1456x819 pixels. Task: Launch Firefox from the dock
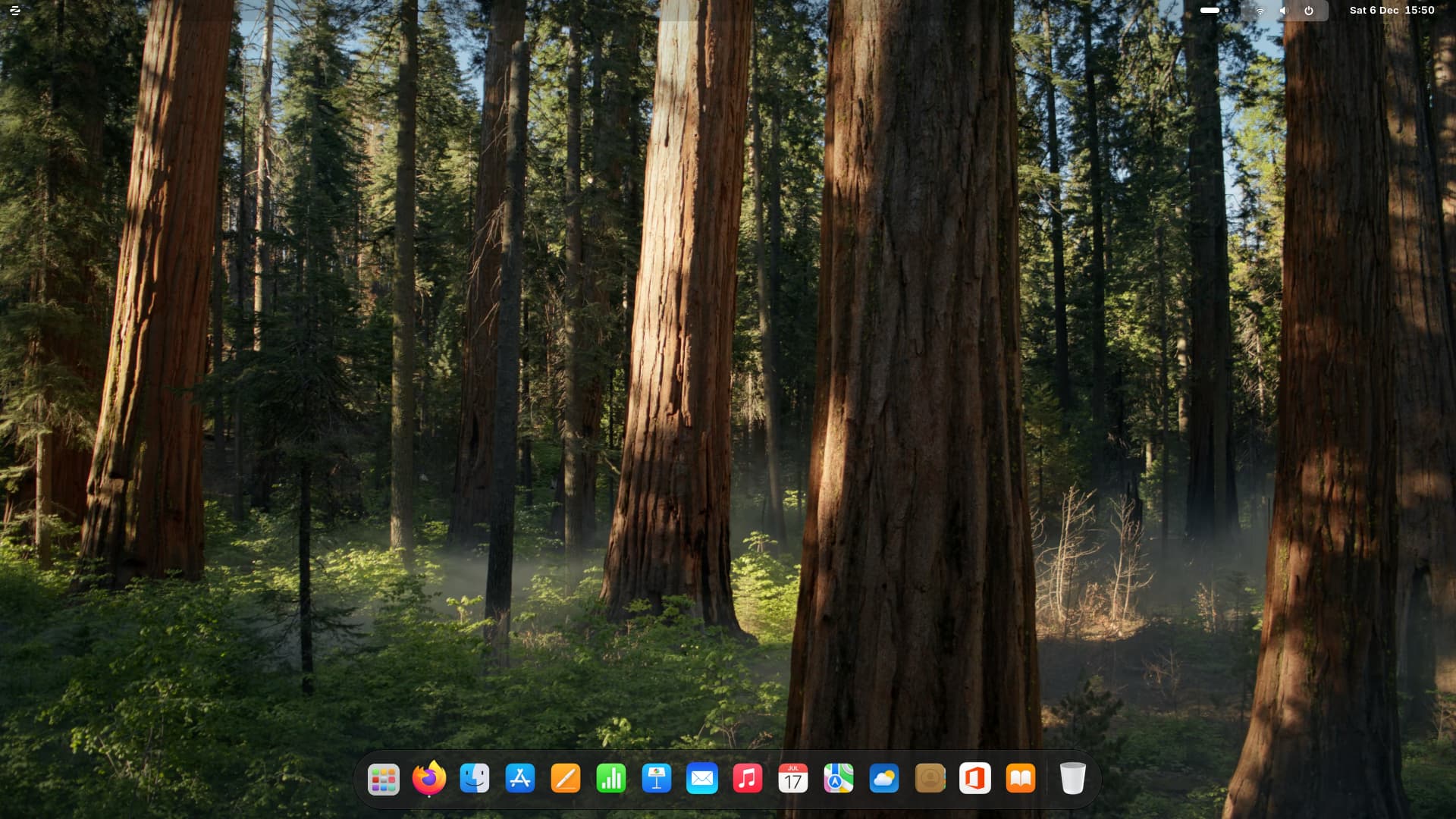click(429, 779)
